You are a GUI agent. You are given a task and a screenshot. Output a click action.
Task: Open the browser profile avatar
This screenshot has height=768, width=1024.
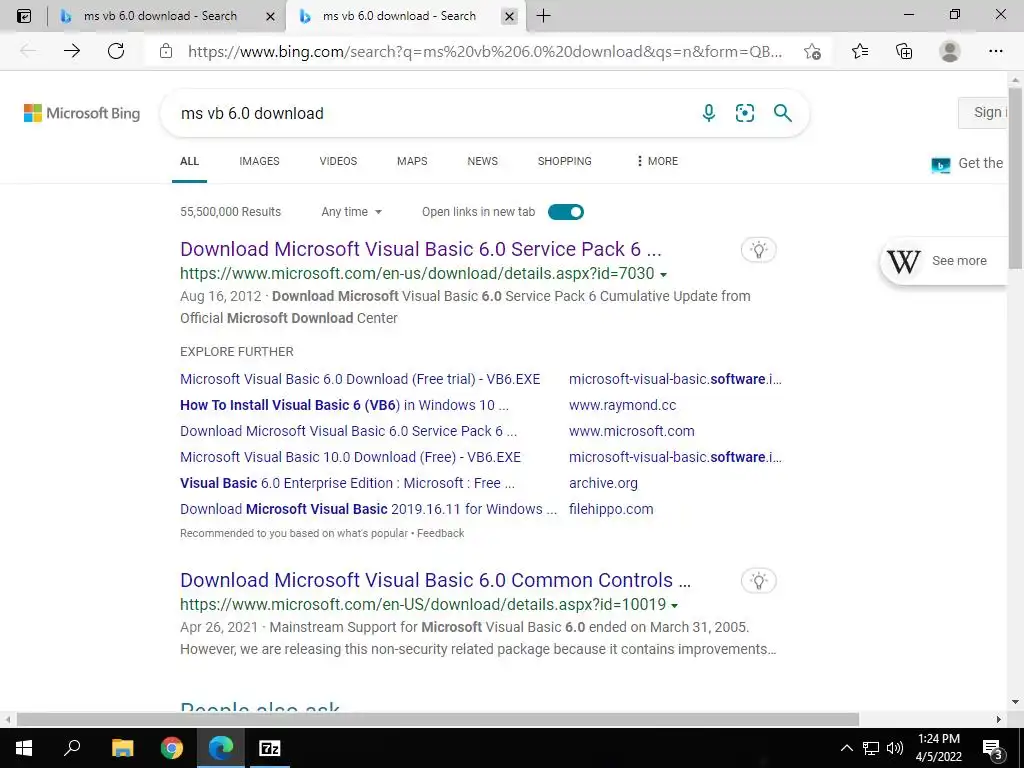(x=950, y=51)
